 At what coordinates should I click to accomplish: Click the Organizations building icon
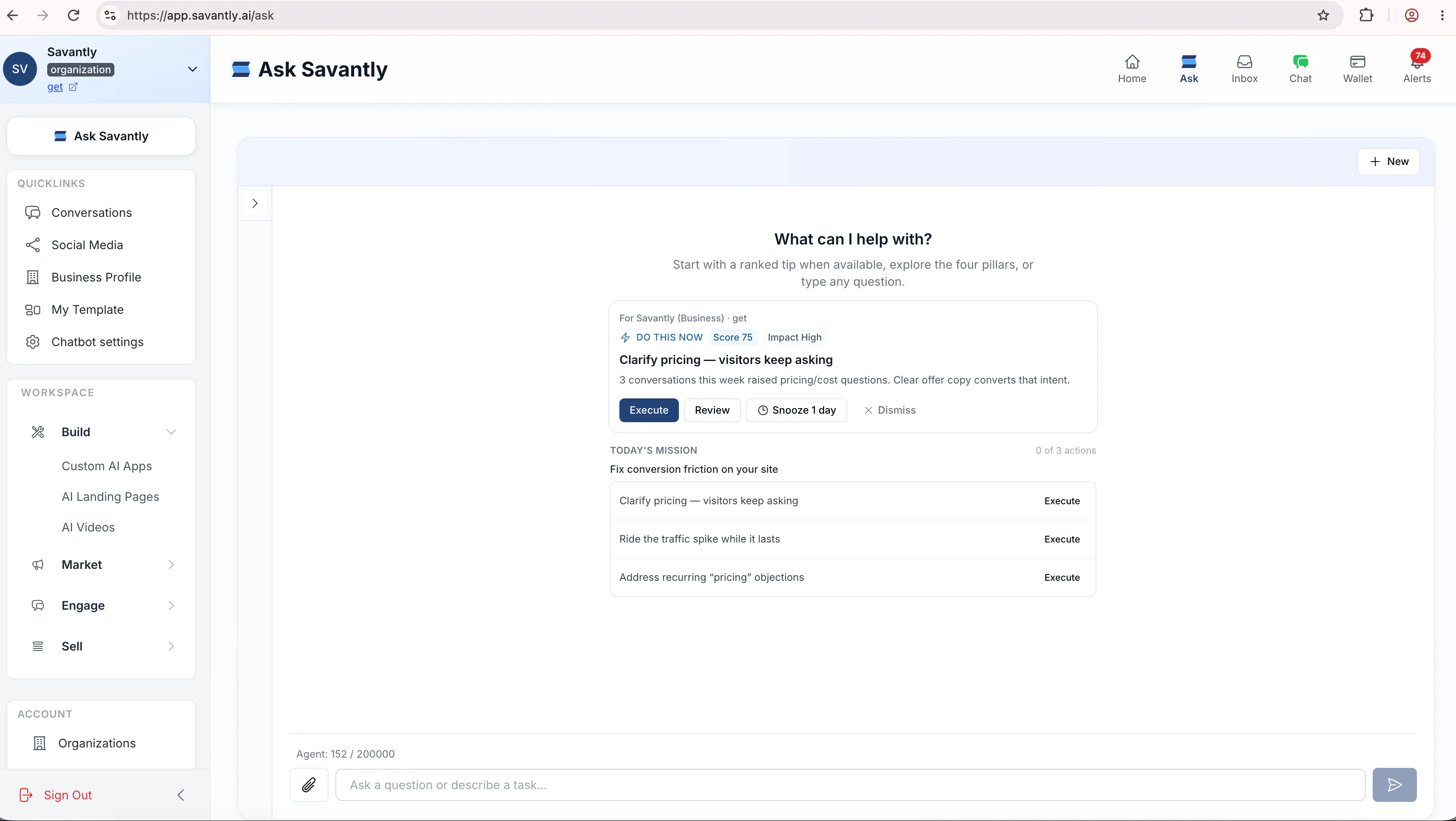40,743
